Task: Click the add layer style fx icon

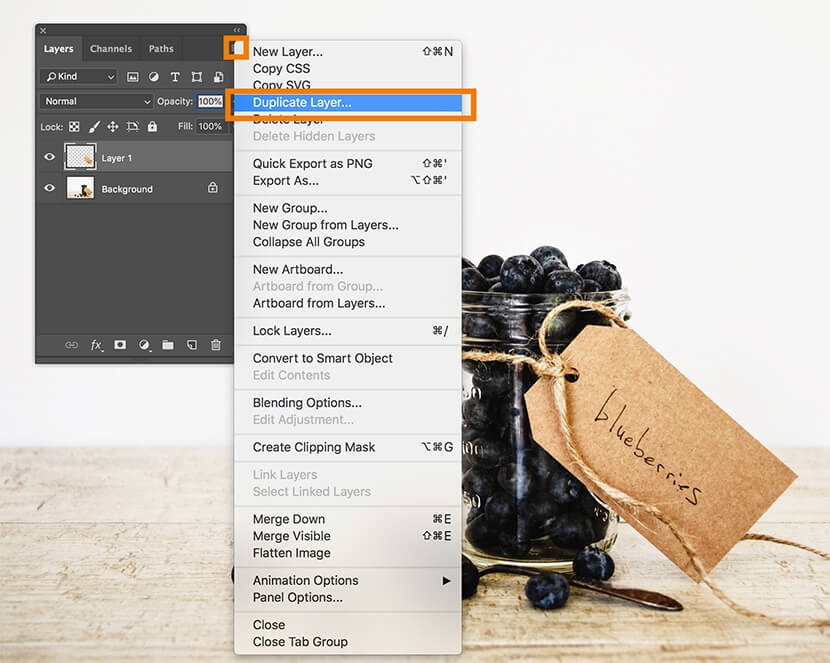Action: pos(97,345)
